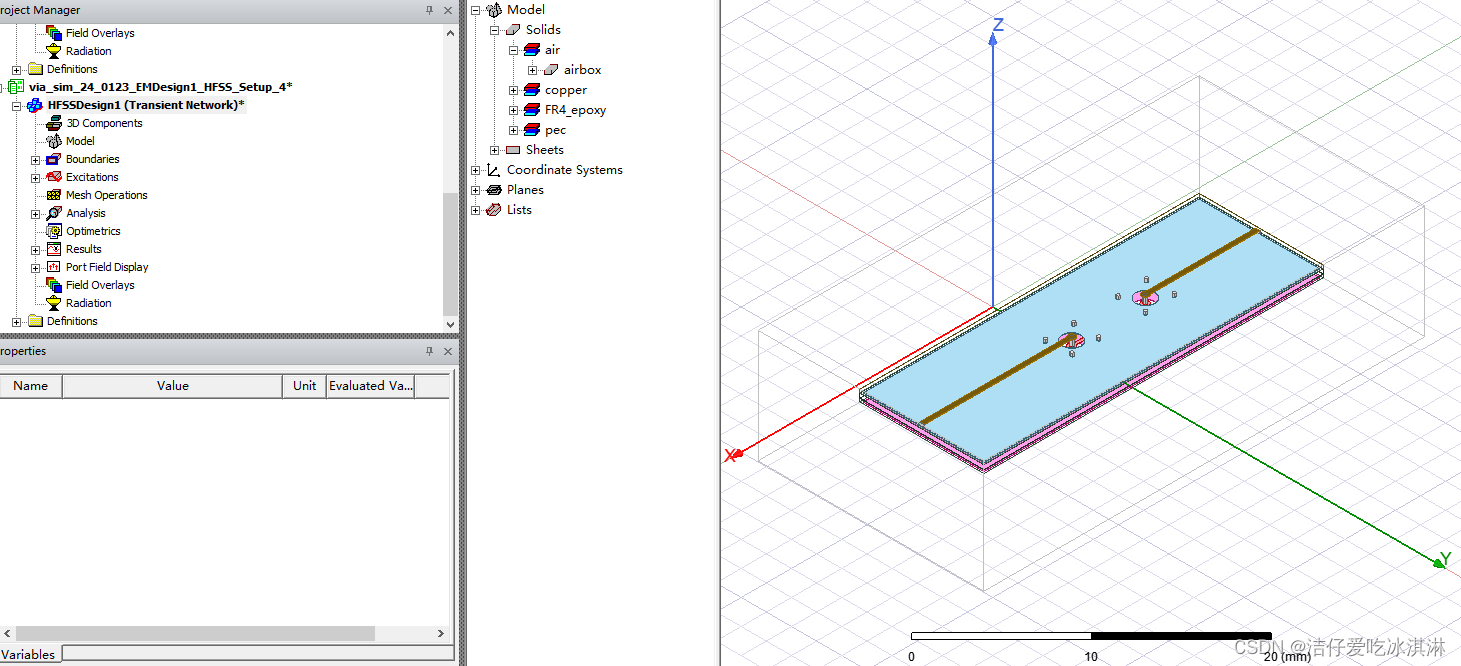Click the Value column header
The width and height of the screenshot is (1461, 666).
click(172, 386)
